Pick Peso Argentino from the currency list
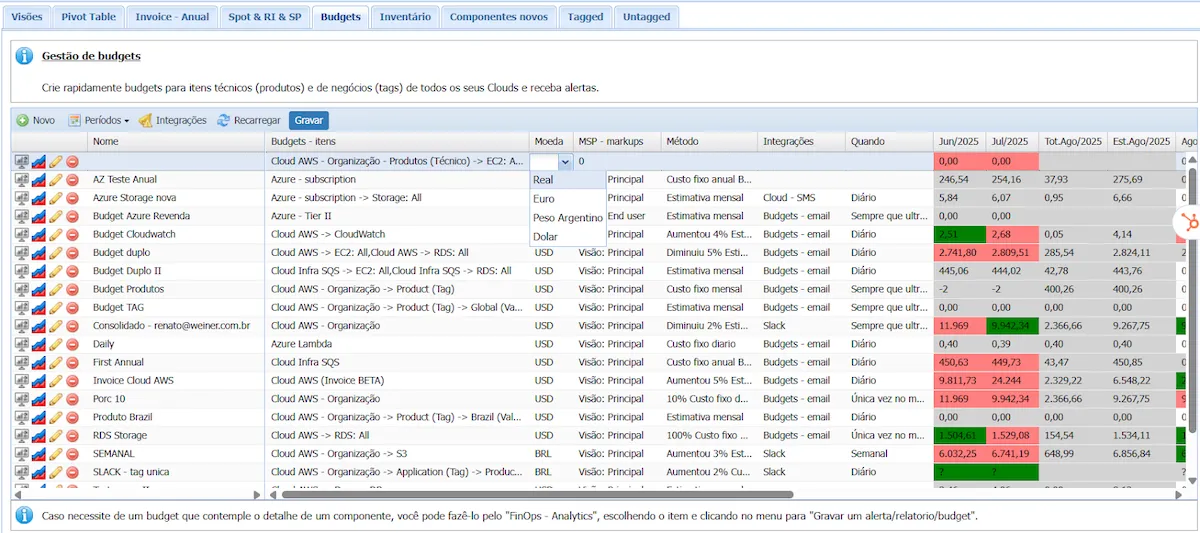The height and width of the screenshot is (533, 1200). tap(568, 218)
